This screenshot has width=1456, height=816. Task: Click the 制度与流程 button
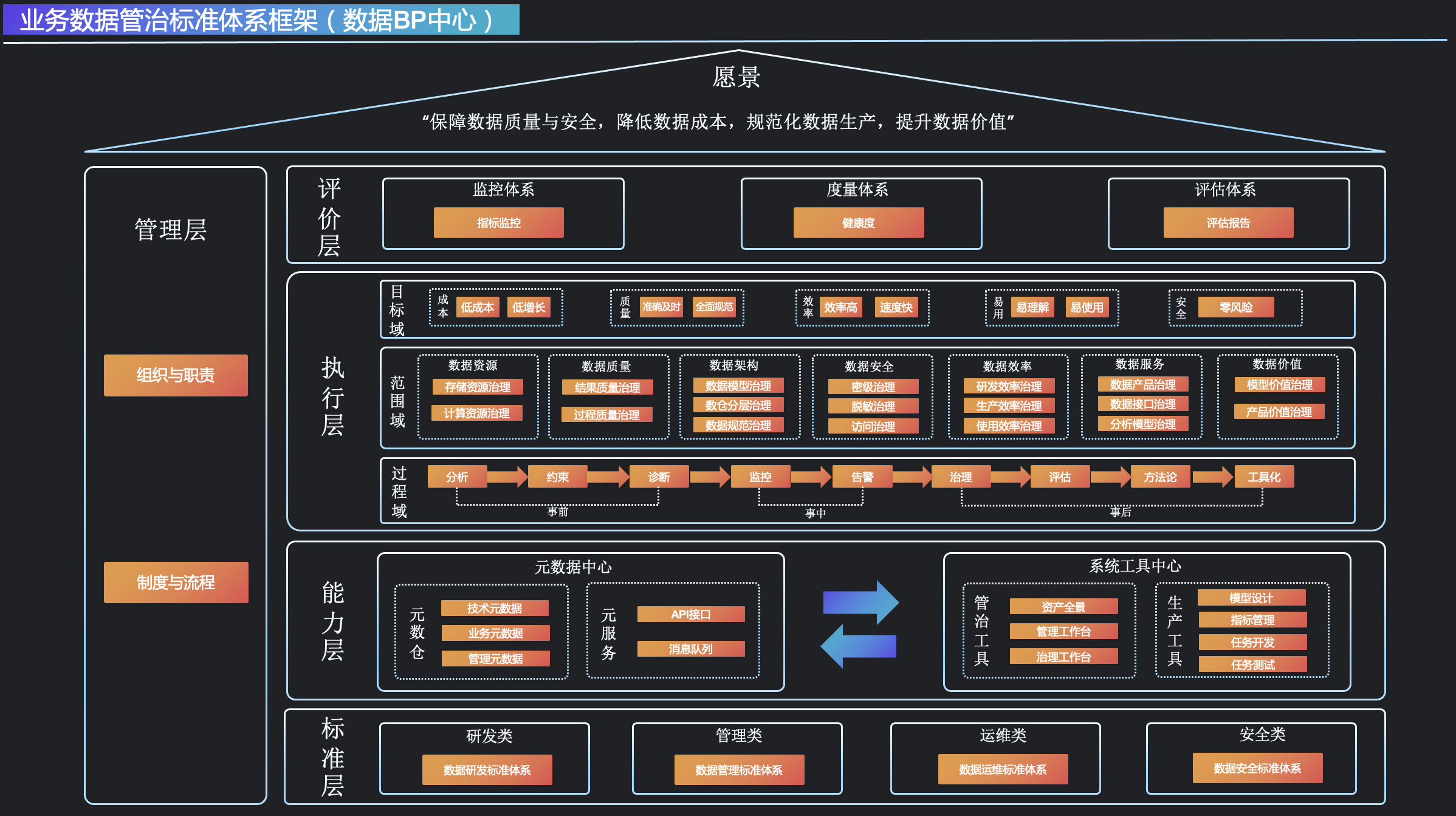point(176,583)
